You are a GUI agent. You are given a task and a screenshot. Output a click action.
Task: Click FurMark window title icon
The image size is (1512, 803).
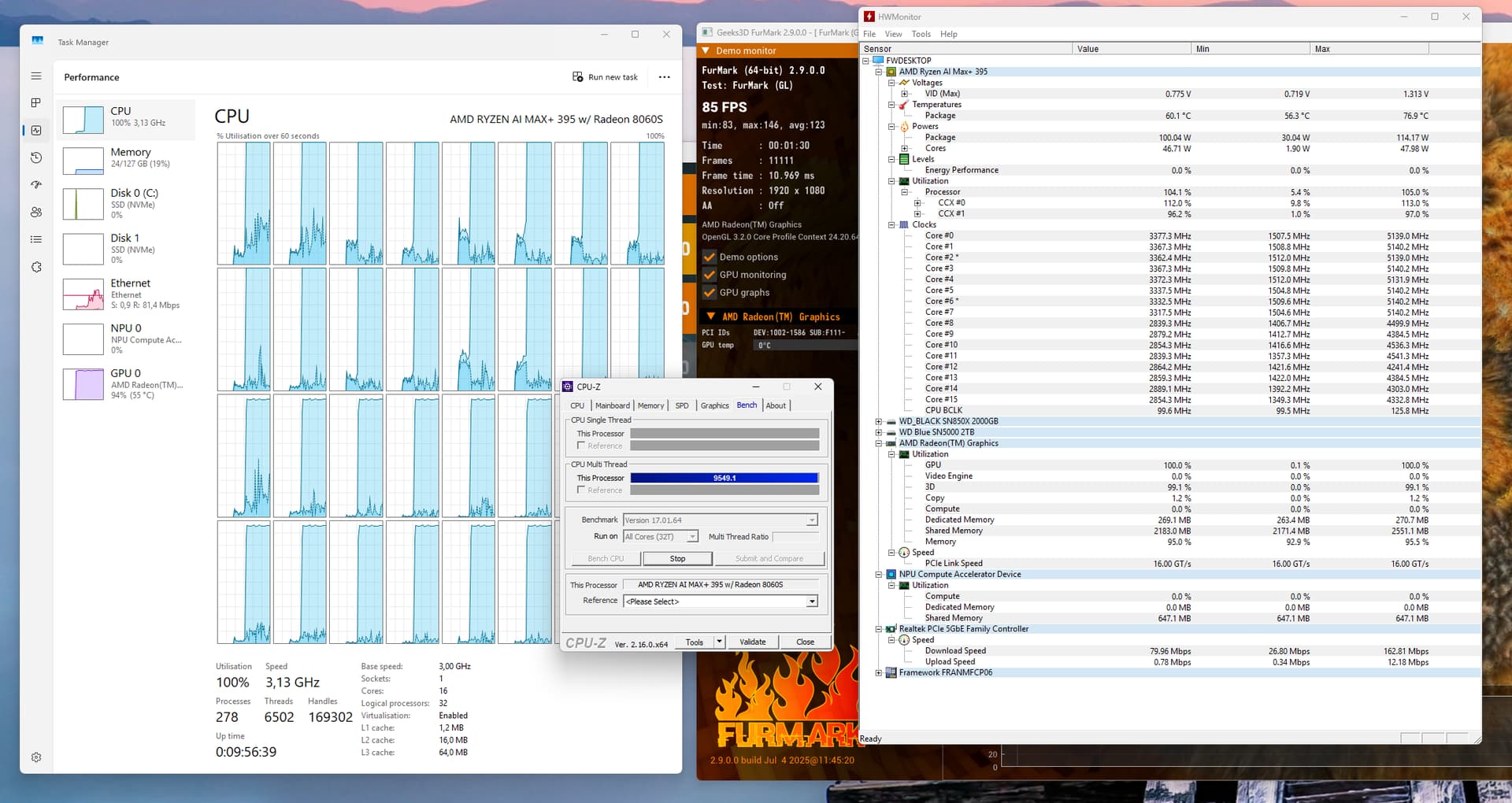click(x=707, y=32)
